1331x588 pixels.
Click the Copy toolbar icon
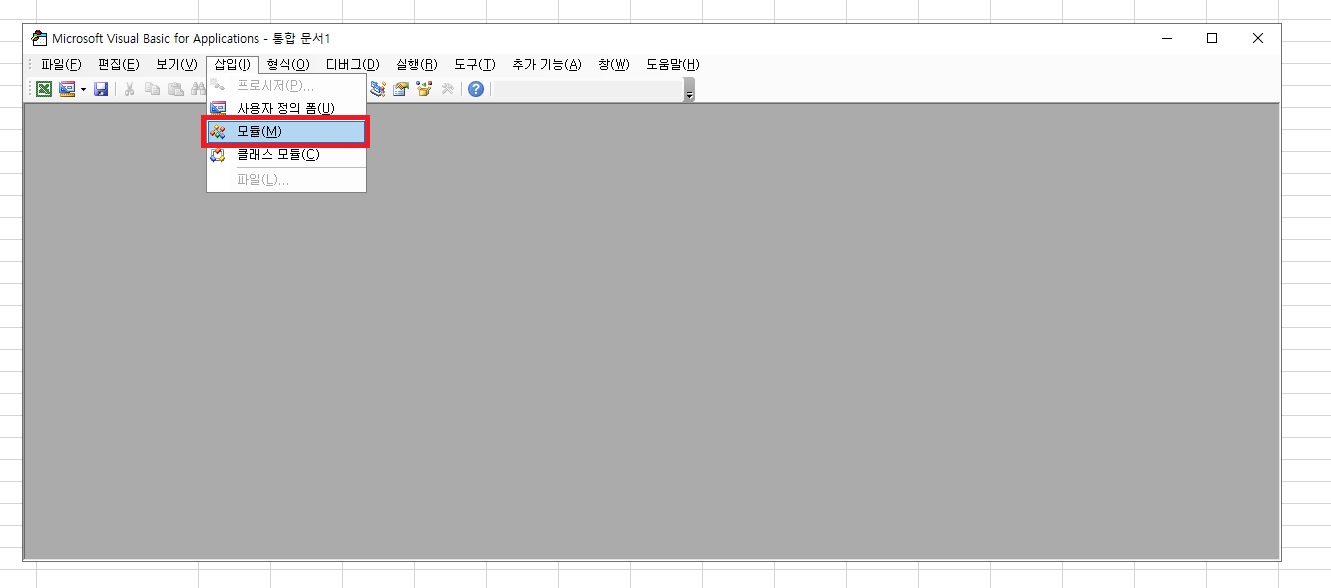tap(153, 89)
